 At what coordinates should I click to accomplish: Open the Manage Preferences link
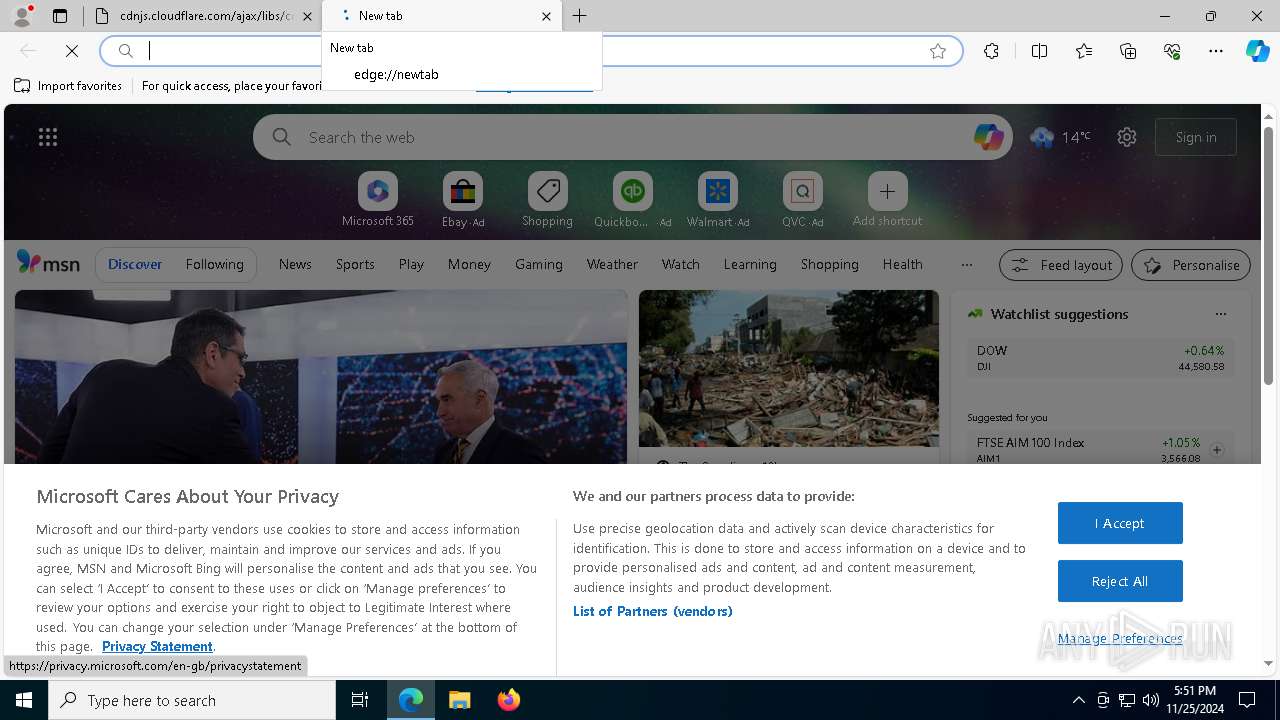pos(1120,638)
